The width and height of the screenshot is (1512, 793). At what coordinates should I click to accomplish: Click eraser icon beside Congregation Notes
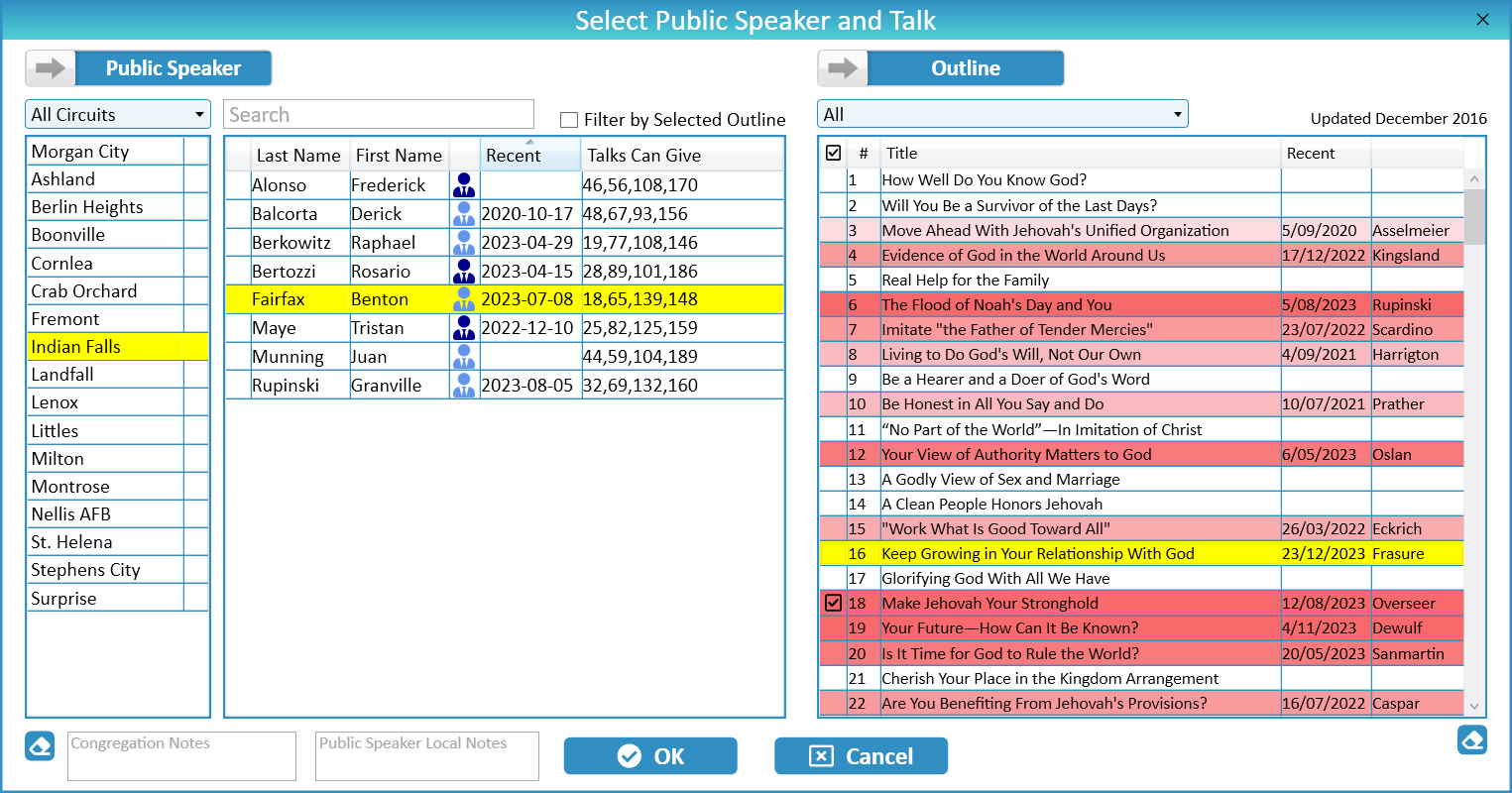(40, 745)
